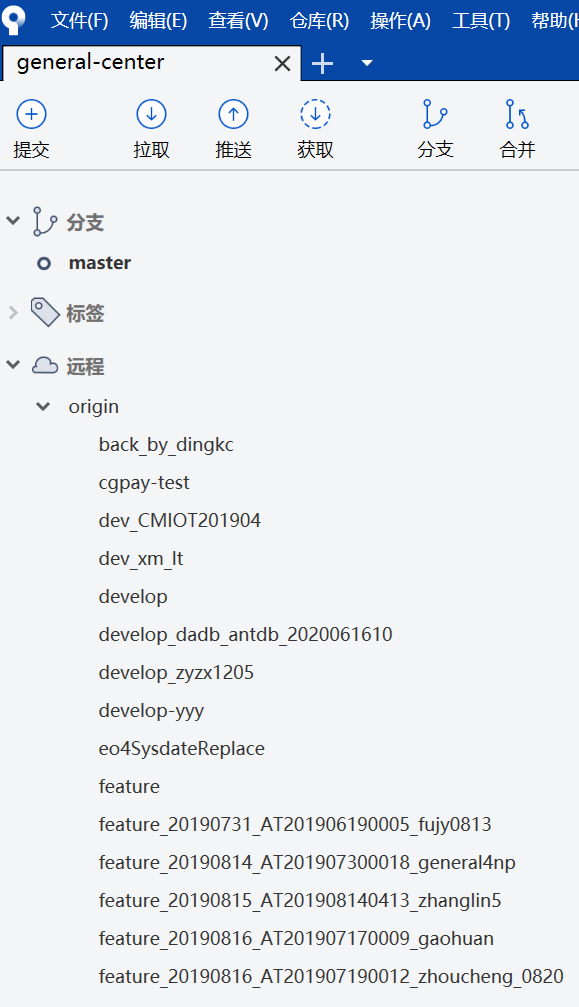
Task: Click the plus button to open new tab
Action: [x=322, y=63]
